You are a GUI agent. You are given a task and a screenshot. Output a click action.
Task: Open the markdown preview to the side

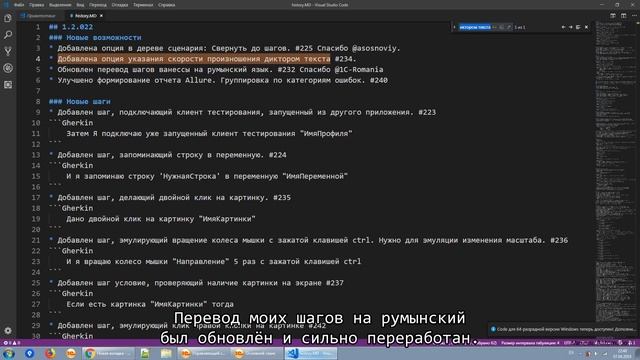coord(613,16)
